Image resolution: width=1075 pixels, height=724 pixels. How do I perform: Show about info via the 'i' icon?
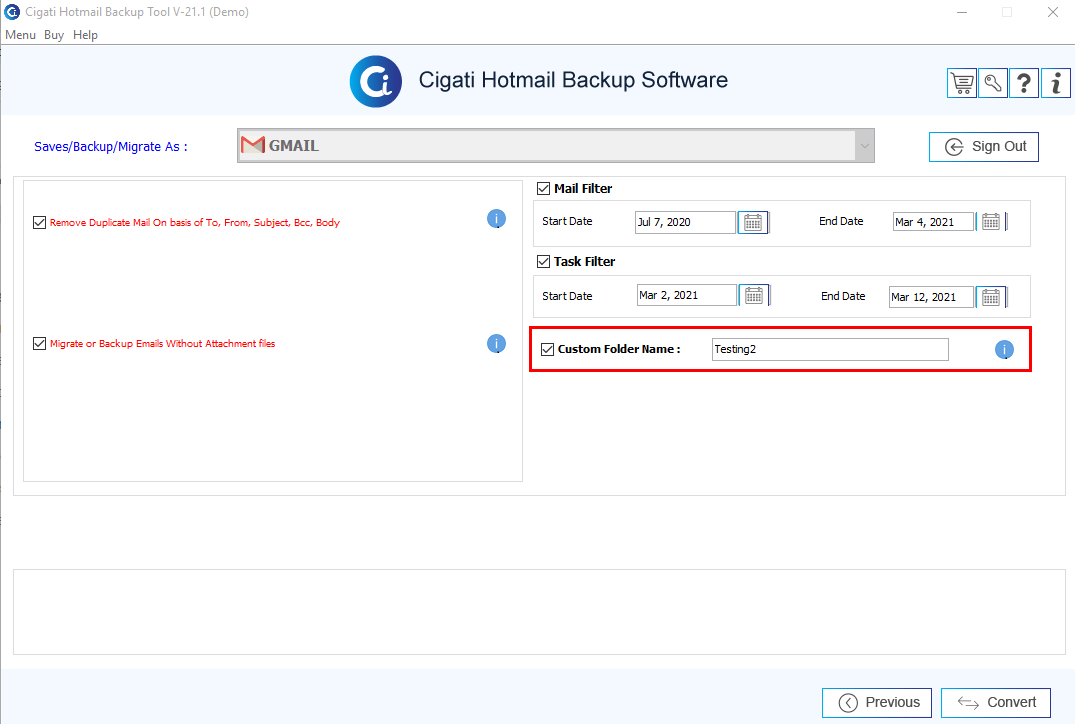[1056, 84]
